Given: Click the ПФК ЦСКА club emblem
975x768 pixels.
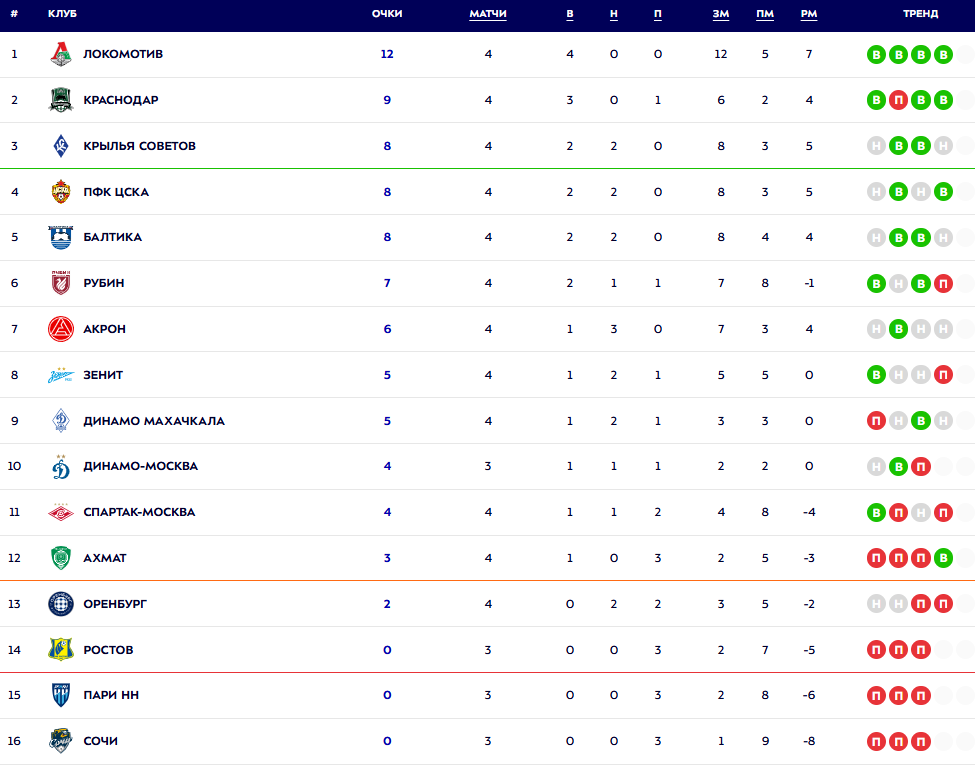Looking at the screenshot, I should [x=61, y=192].
